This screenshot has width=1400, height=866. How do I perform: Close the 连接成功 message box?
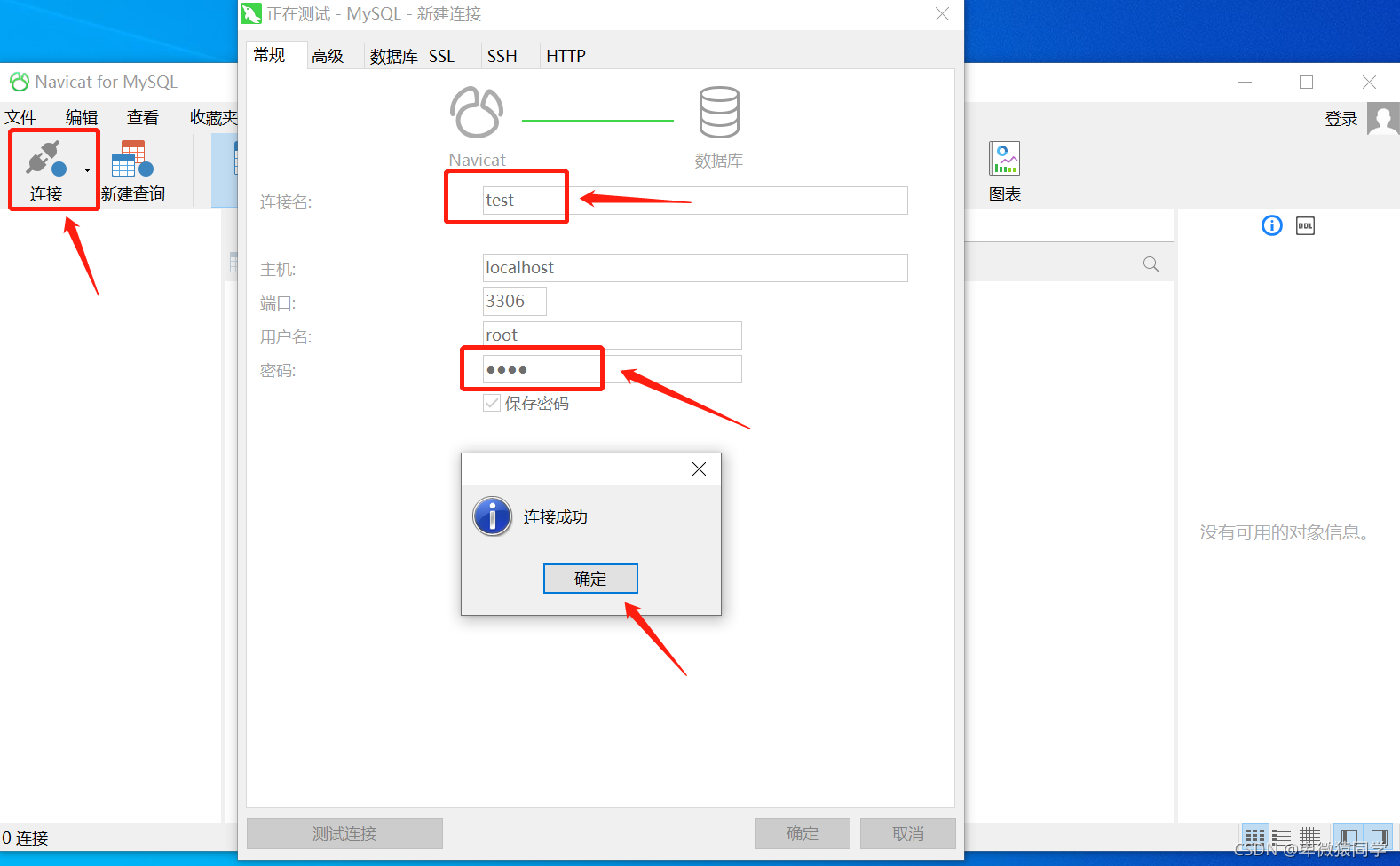(x=700, y=469)
